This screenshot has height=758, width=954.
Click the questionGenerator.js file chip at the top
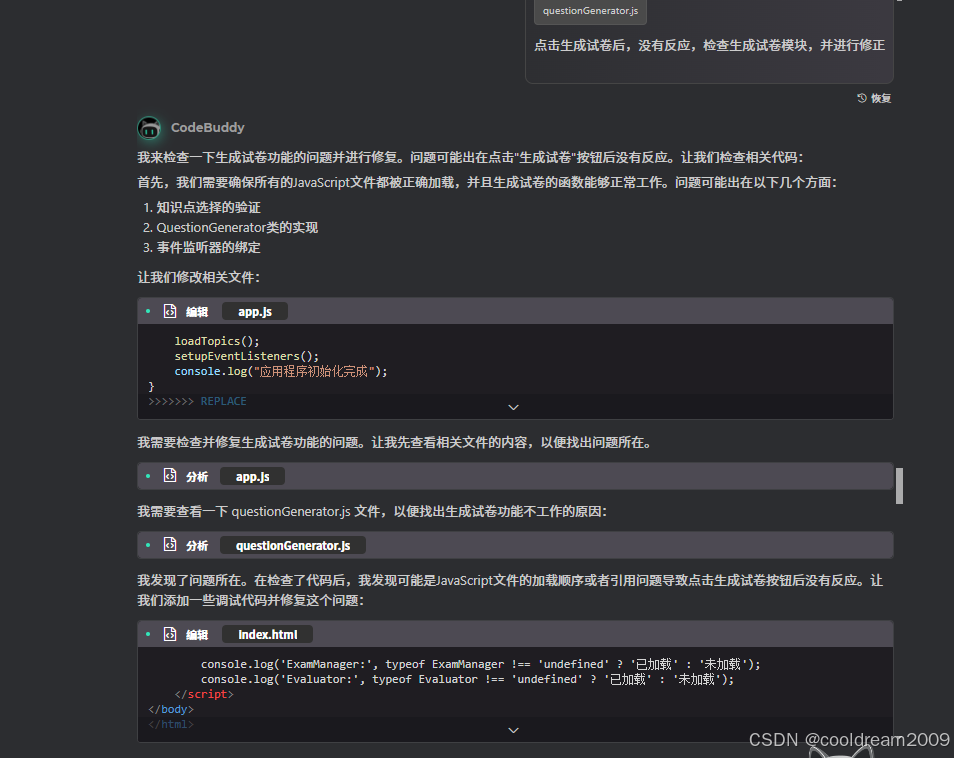pyautogui.click(x=590, y=12)
